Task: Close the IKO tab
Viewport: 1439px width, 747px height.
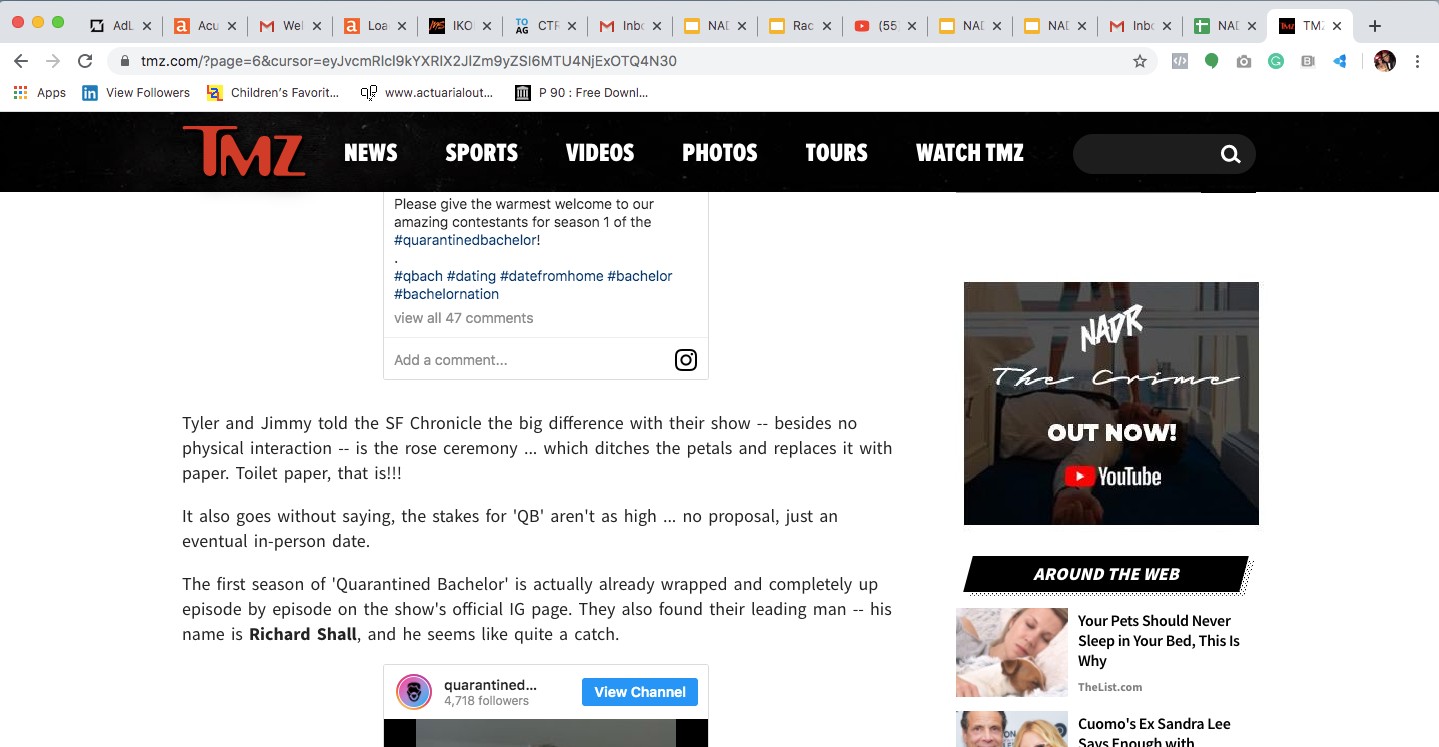Action: (487, 26)
